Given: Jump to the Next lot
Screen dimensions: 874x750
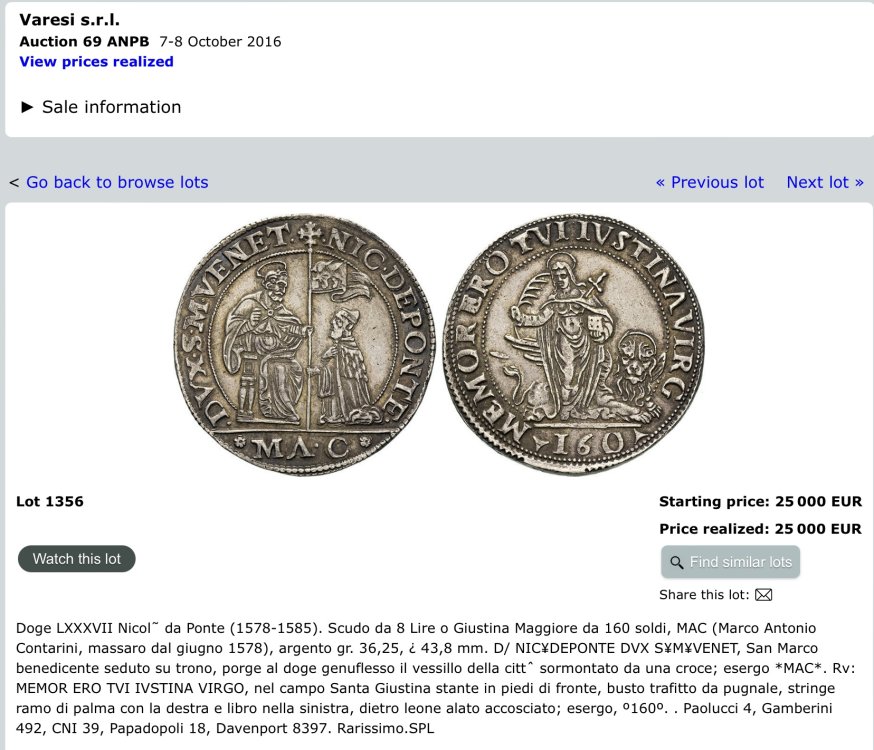Looking at the screenshot, I should [825, 182].
